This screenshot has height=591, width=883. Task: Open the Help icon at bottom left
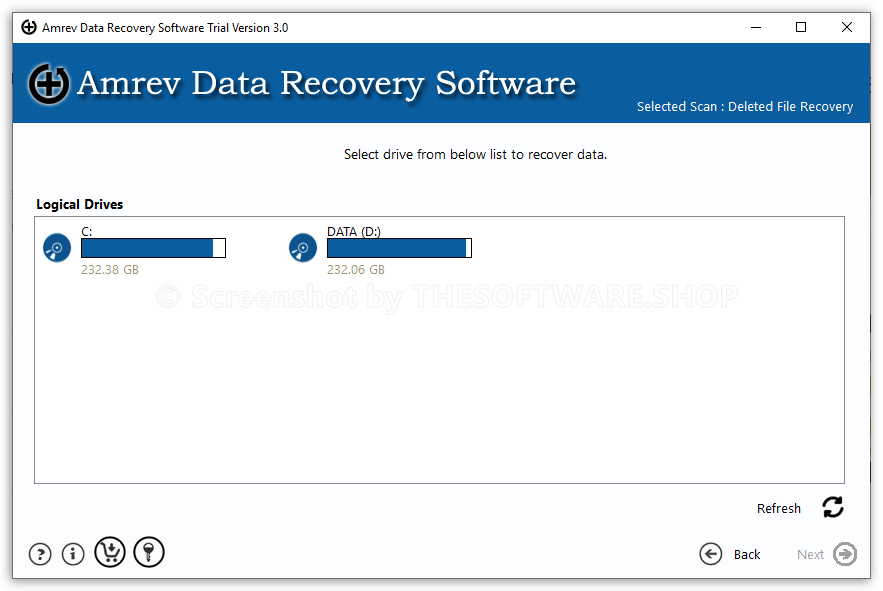point(39,553)
